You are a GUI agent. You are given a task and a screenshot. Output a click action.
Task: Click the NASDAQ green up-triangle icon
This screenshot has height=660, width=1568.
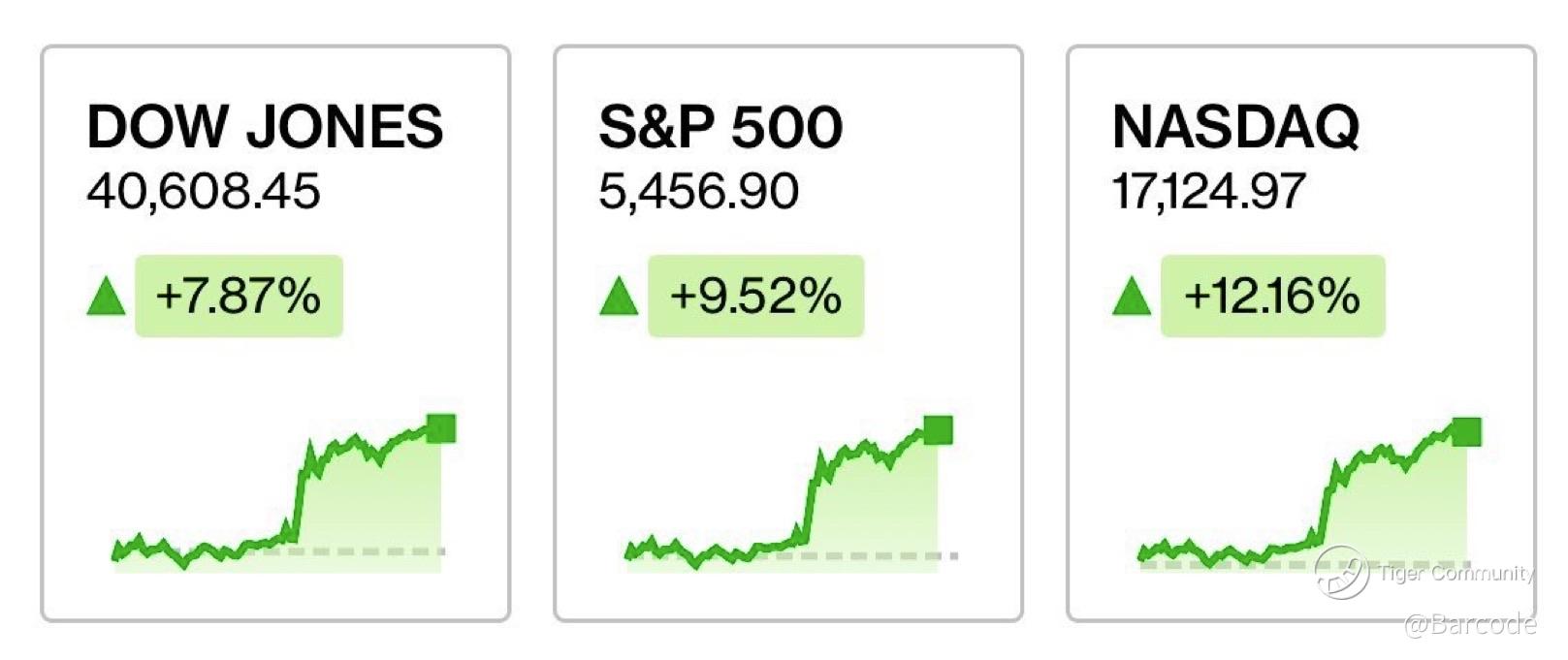coord(1132,296)
